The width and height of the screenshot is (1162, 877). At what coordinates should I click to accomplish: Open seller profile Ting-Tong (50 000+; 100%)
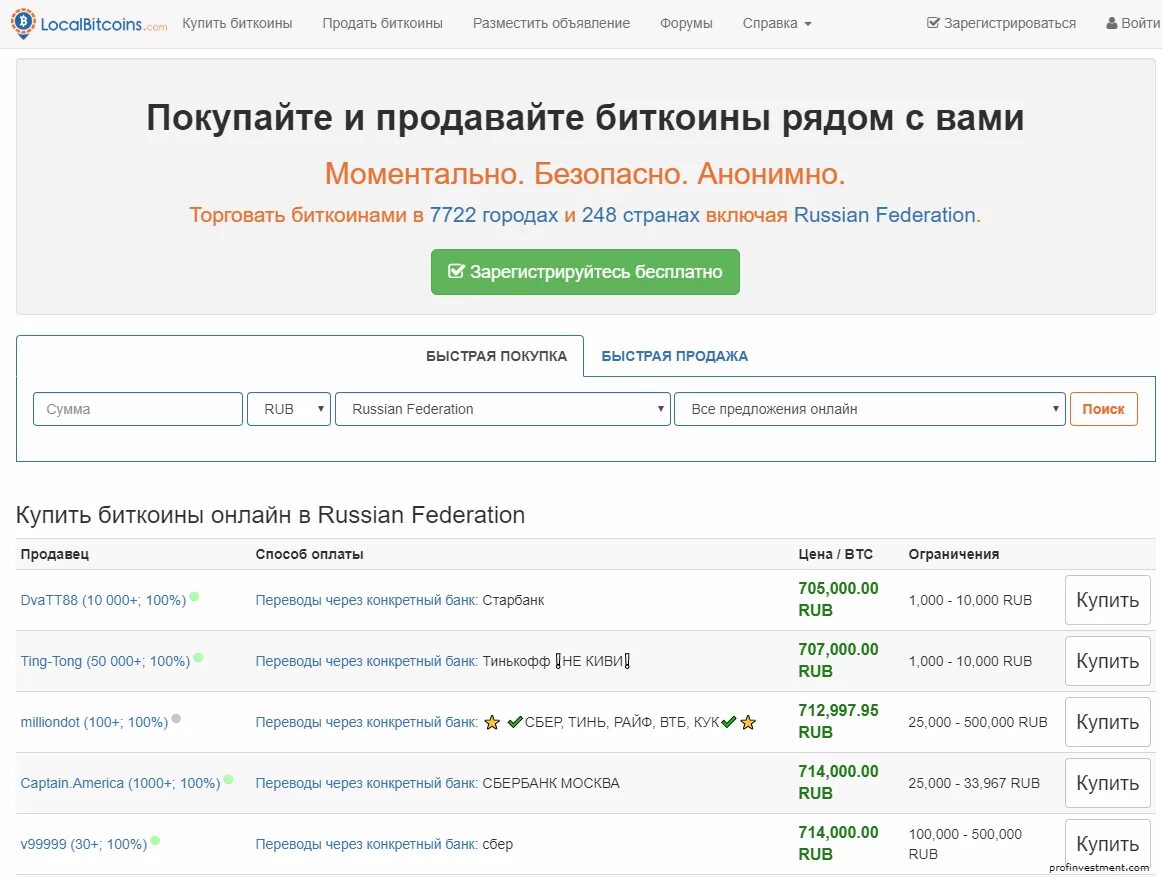pyautogui.click(x=105, y=661)
